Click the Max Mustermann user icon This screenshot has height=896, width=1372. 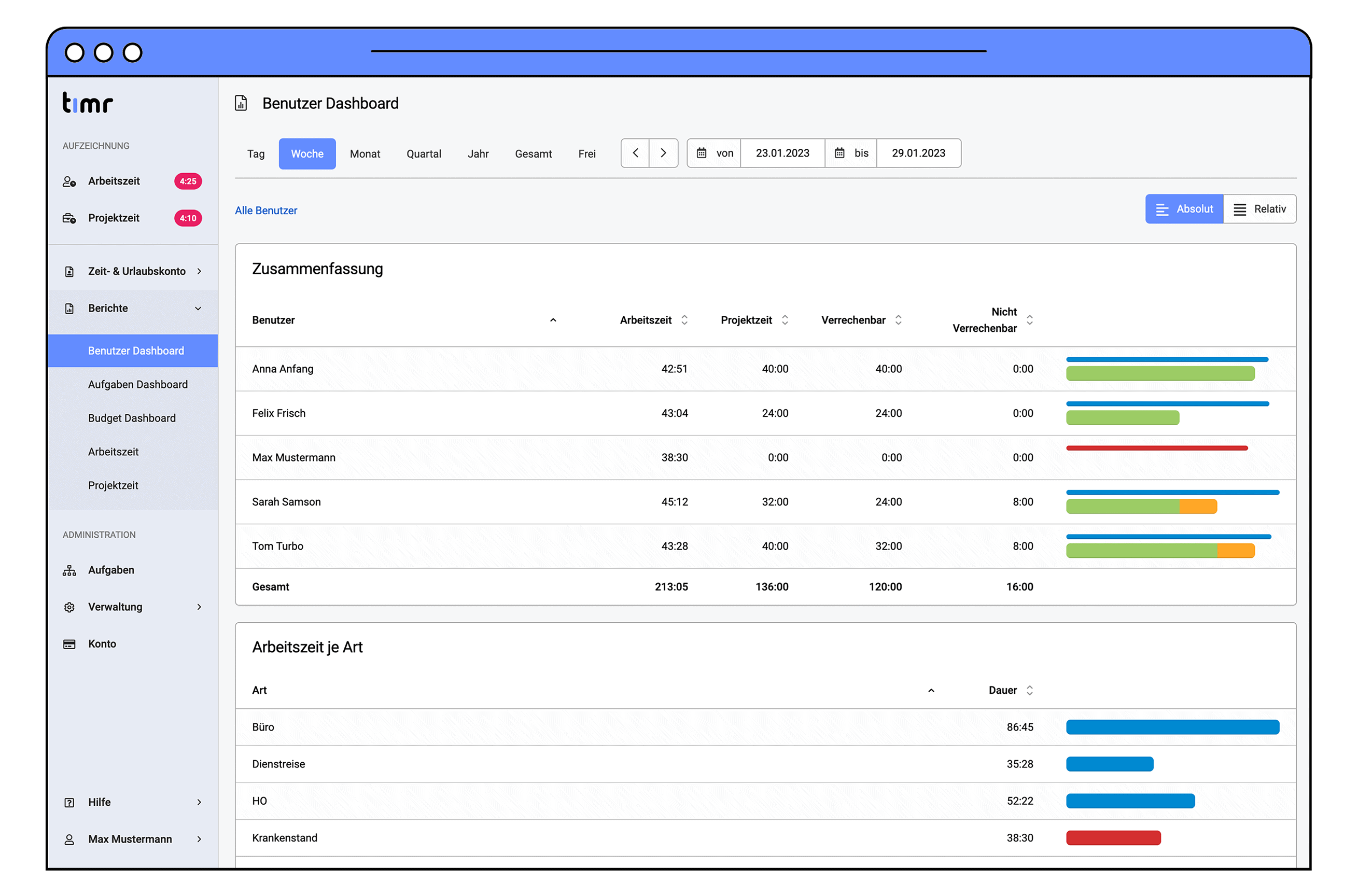(69, 840)
